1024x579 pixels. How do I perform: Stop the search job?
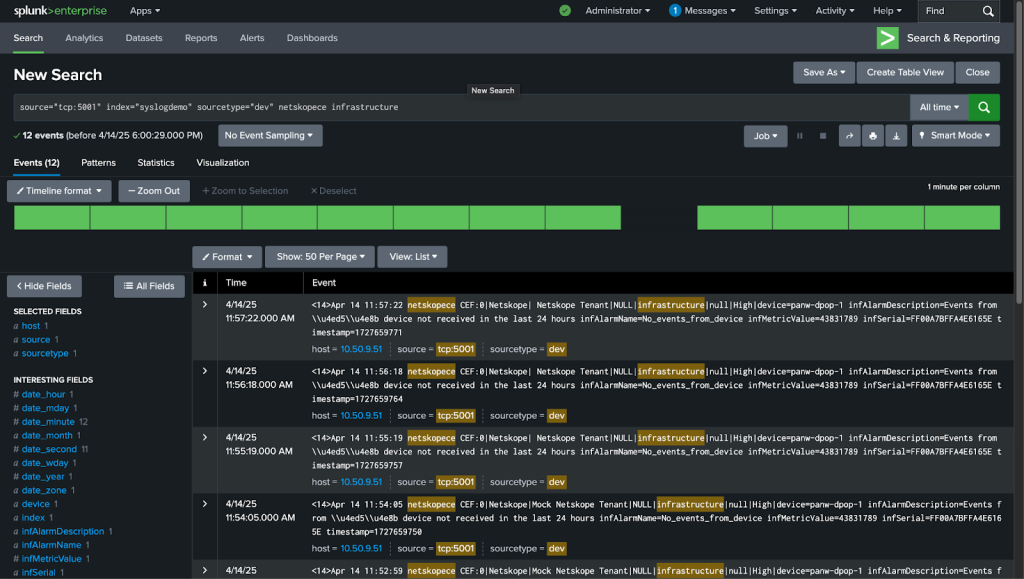coord(823,136)
